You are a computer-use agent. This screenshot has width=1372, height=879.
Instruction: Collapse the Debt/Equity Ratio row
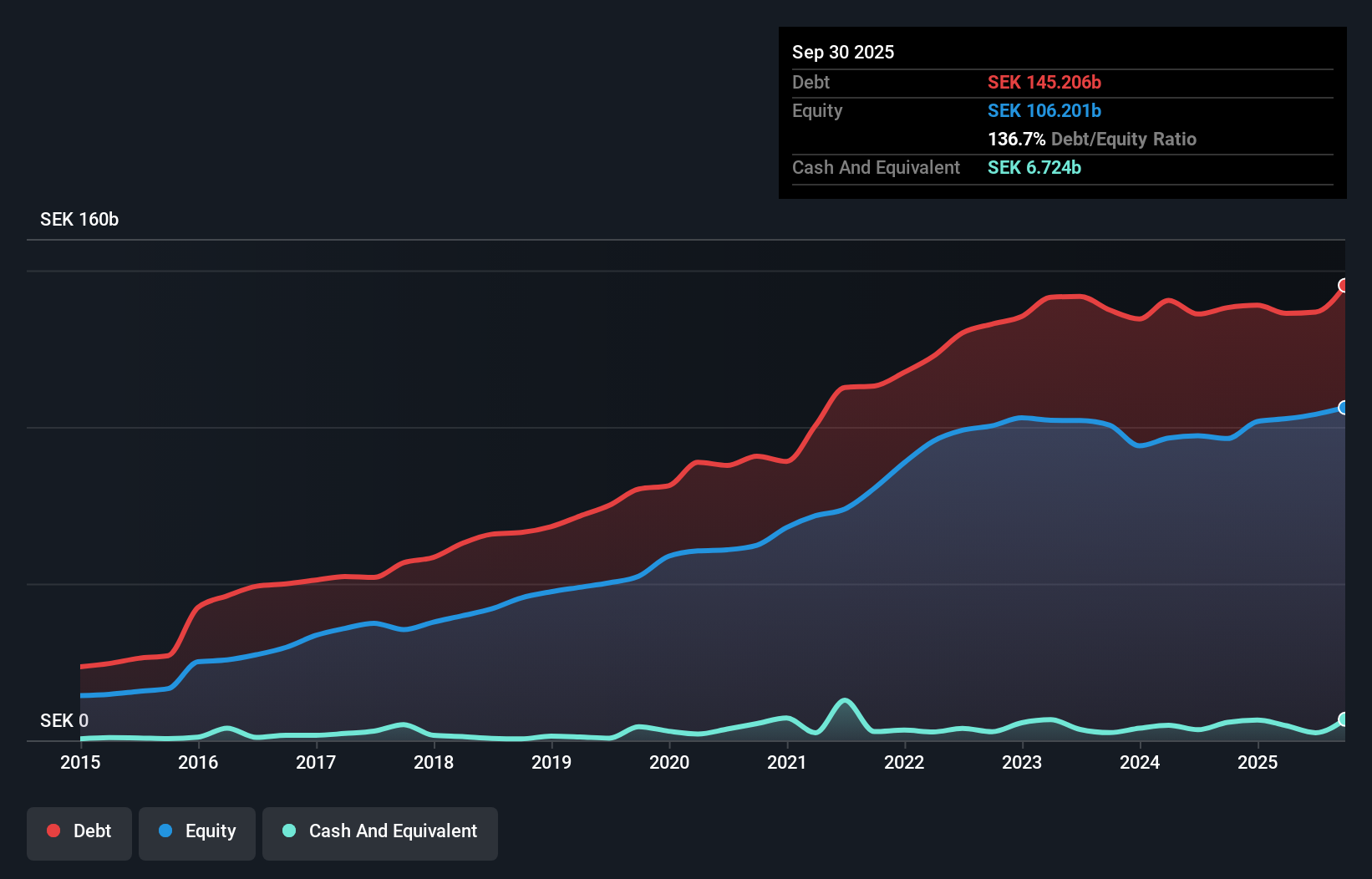click(1092, 139)
